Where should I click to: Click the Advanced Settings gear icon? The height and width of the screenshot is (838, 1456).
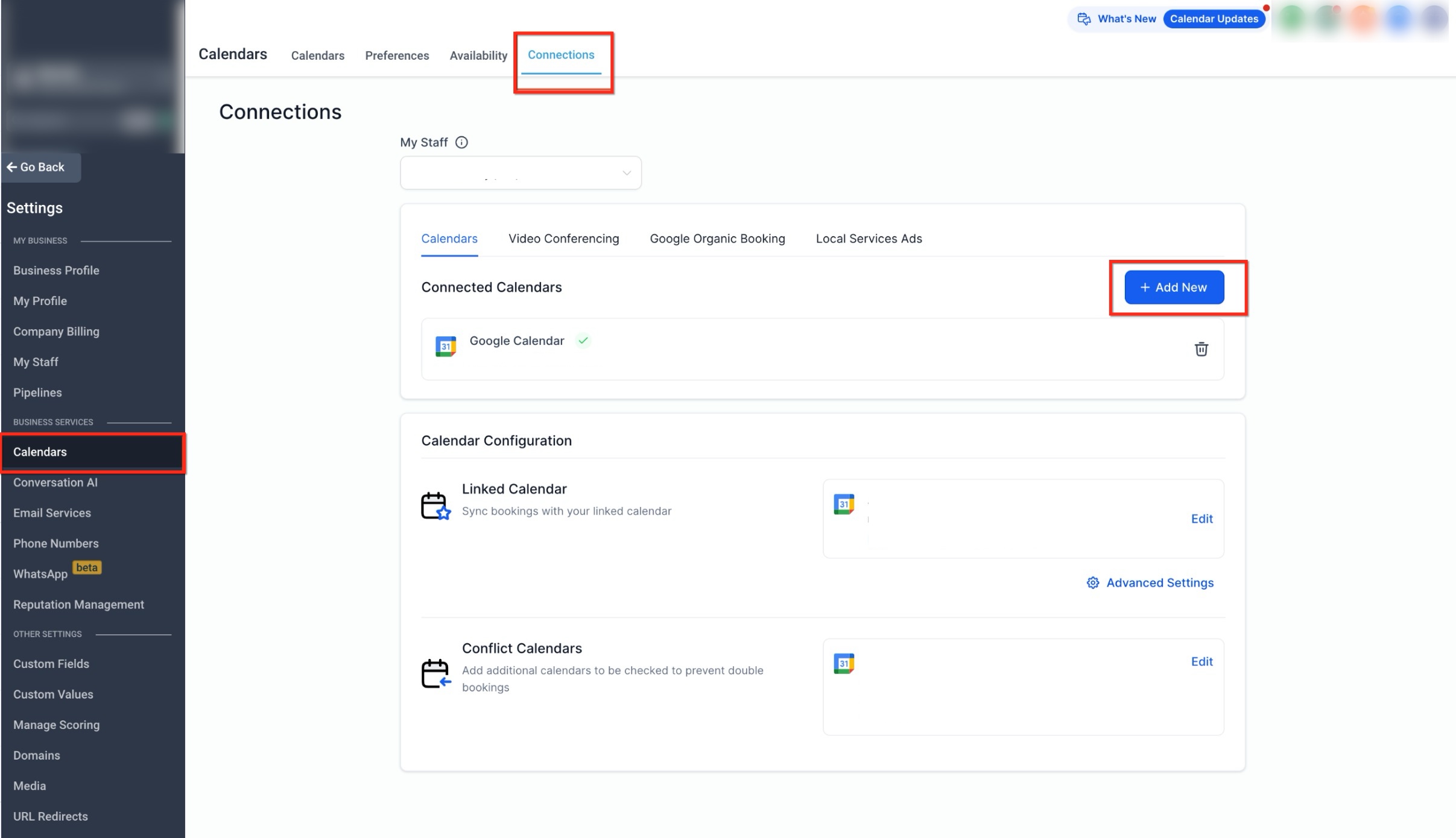click(x=1092, y=583)
